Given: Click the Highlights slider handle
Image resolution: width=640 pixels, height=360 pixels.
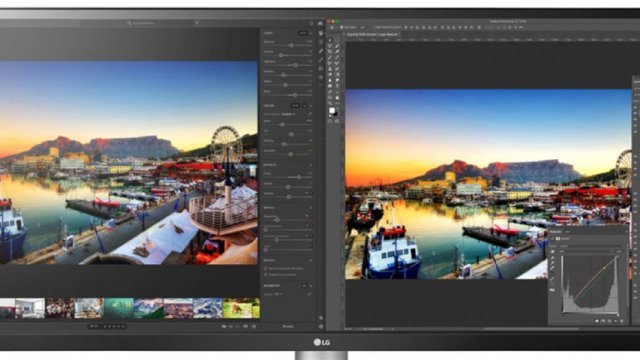Looking at the screenshot, I should point(295,65).
